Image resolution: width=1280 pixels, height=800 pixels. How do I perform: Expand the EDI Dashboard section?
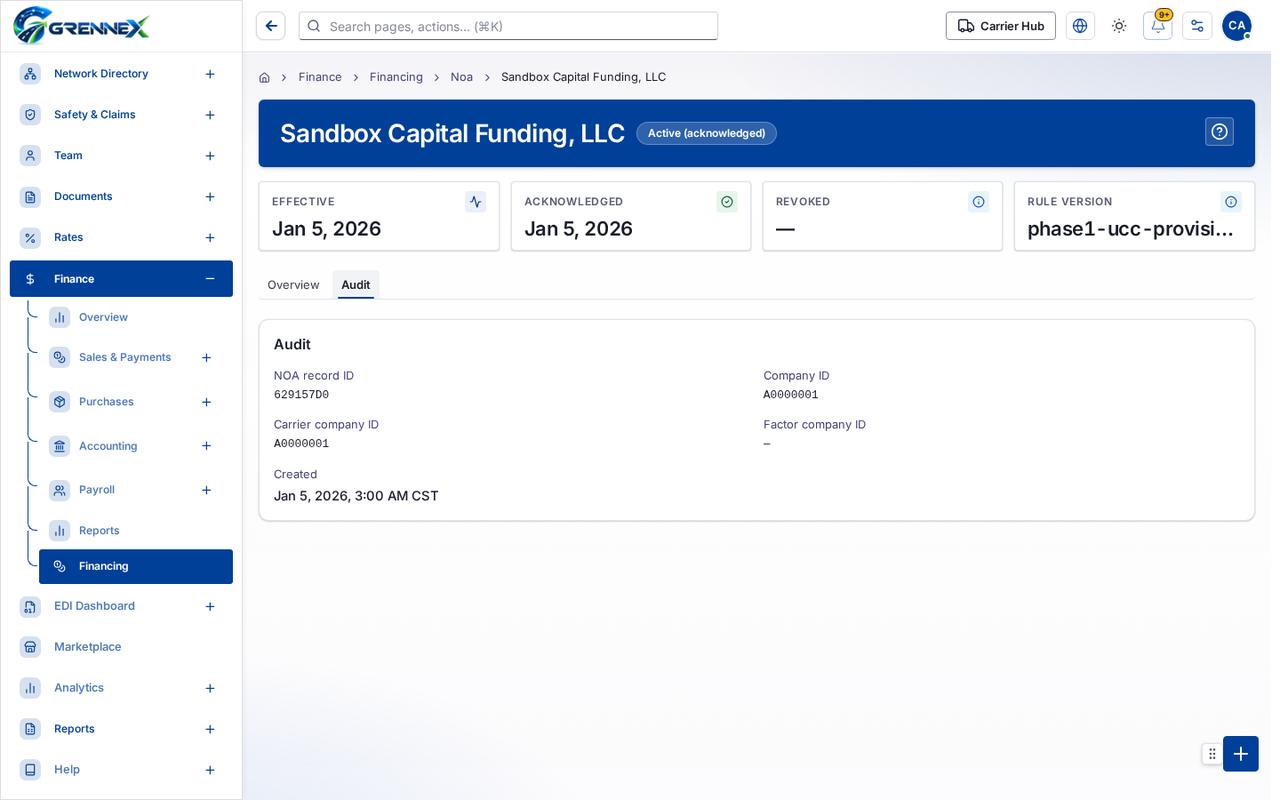[210, 607]
